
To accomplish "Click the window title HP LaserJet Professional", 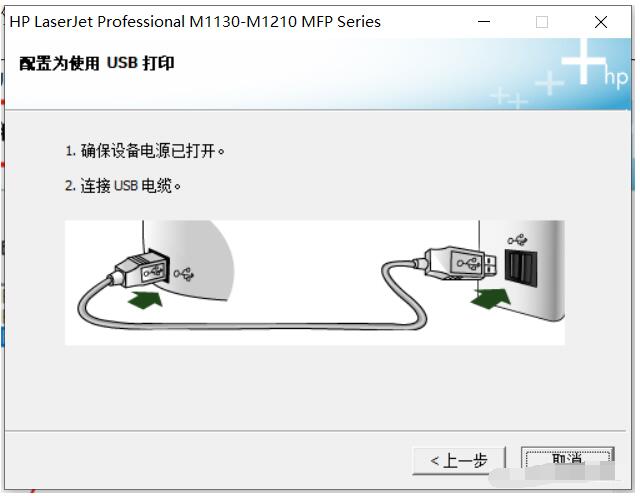I will tap(195, 22).
